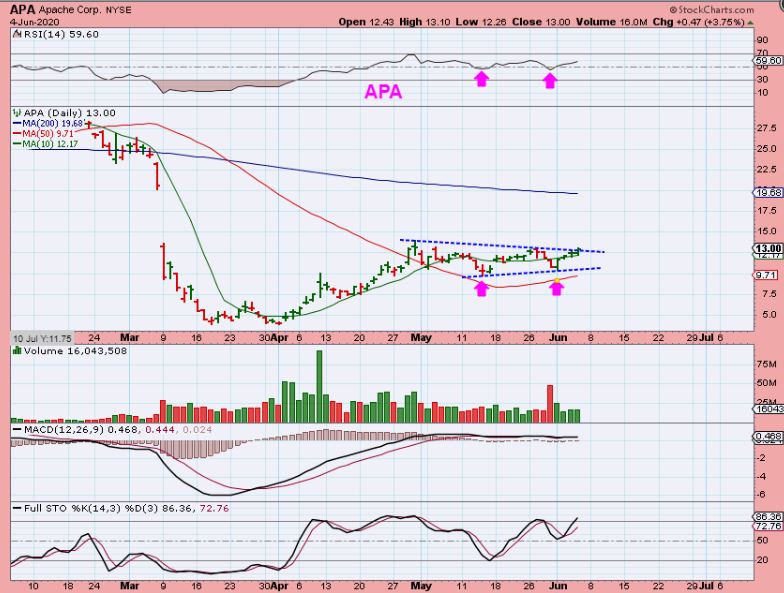The height and width of the screenshot is (593, 784).
Task: Click the 9.71 price tag on right axis
Action: 766,275
